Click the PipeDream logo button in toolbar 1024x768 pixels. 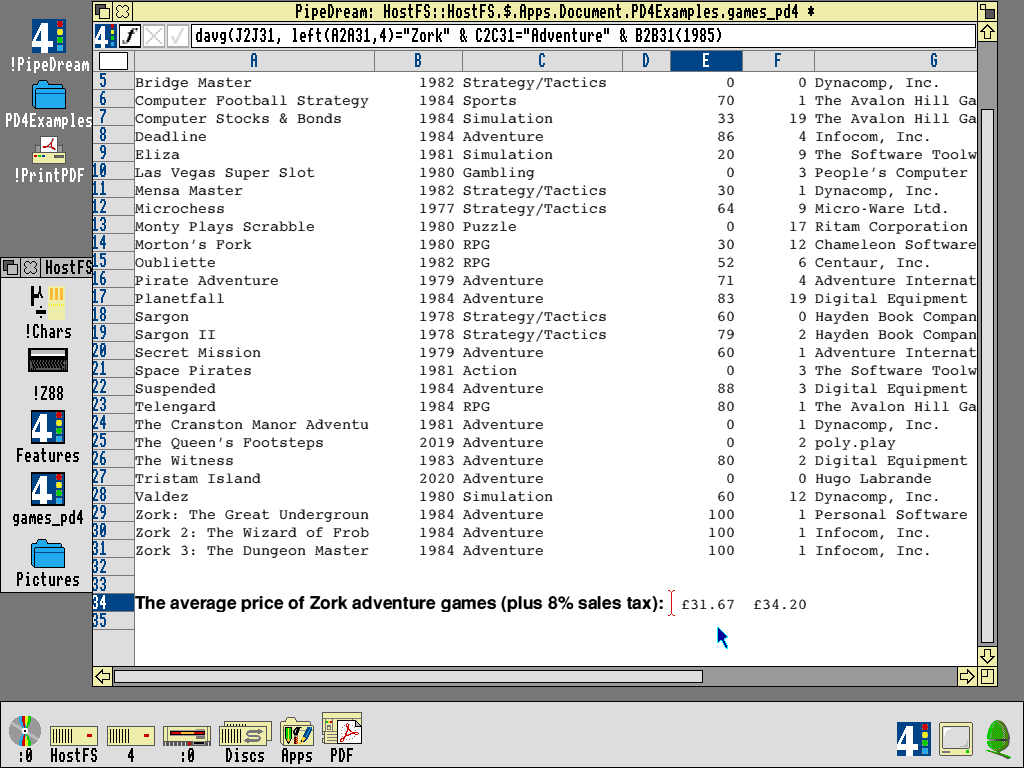pos(105,36)
